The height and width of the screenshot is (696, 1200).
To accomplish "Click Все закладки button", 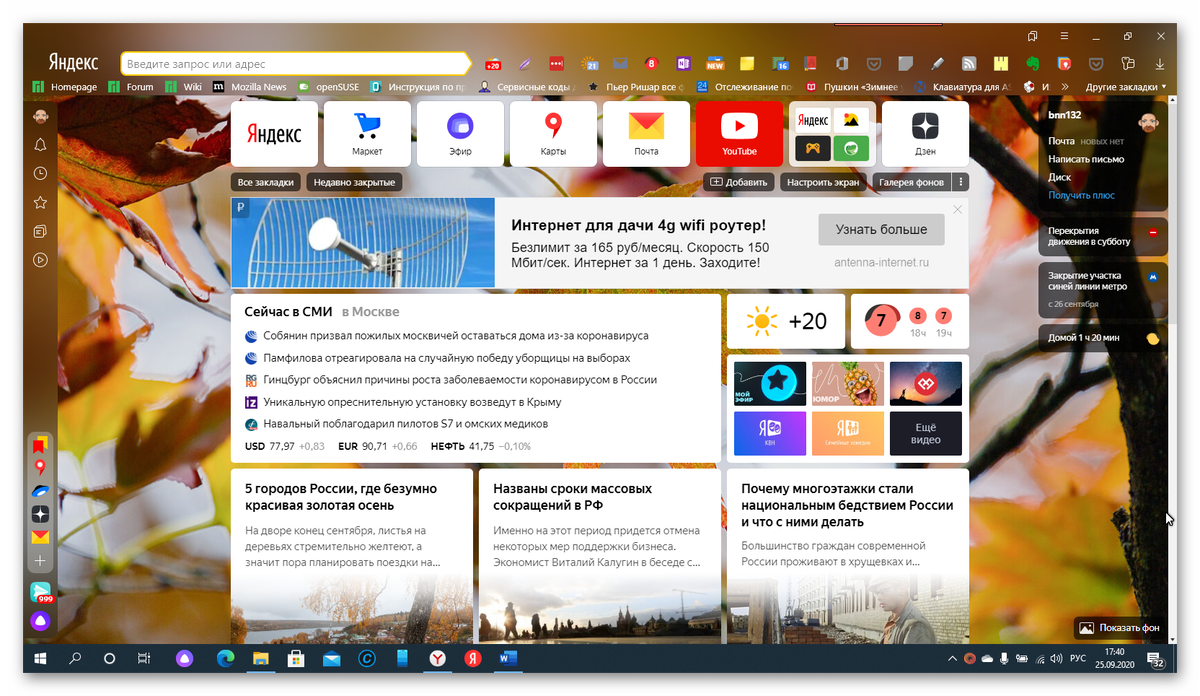I will [x=266, y=182].
